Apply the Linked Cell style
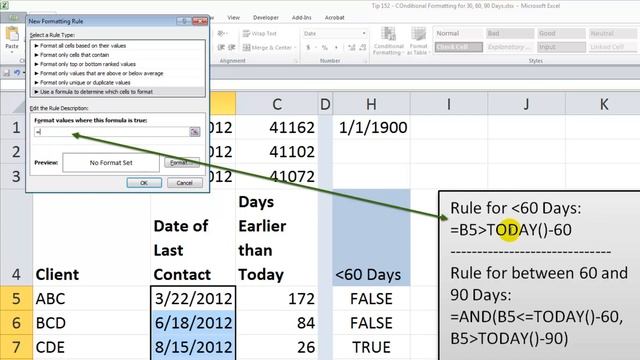 pyautogui.click(x=613, y=47)
